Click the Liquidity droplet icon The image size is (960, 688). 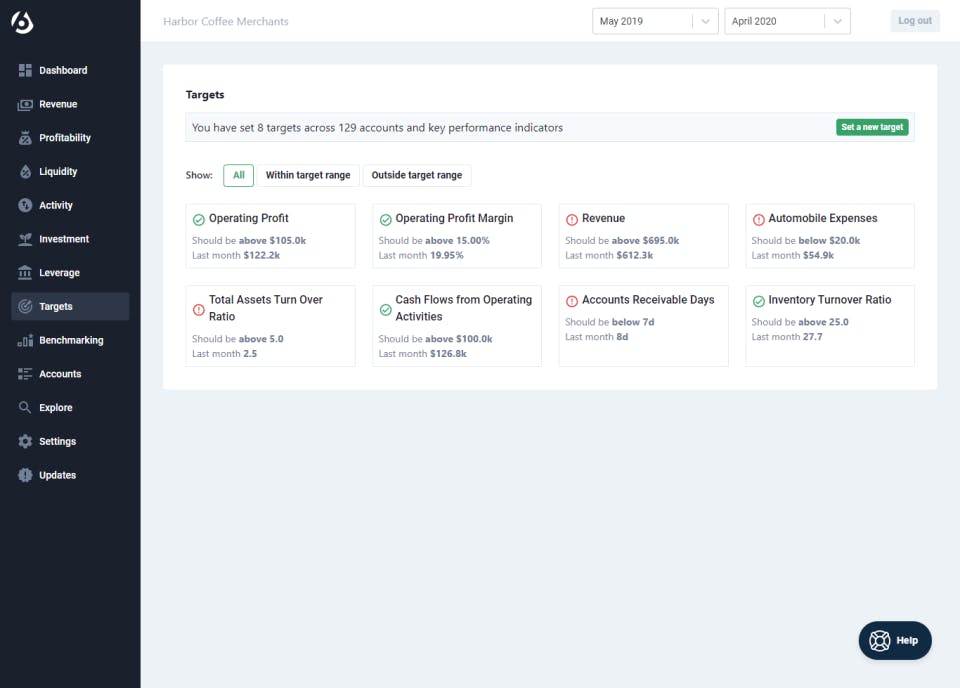tap(25, 172)
